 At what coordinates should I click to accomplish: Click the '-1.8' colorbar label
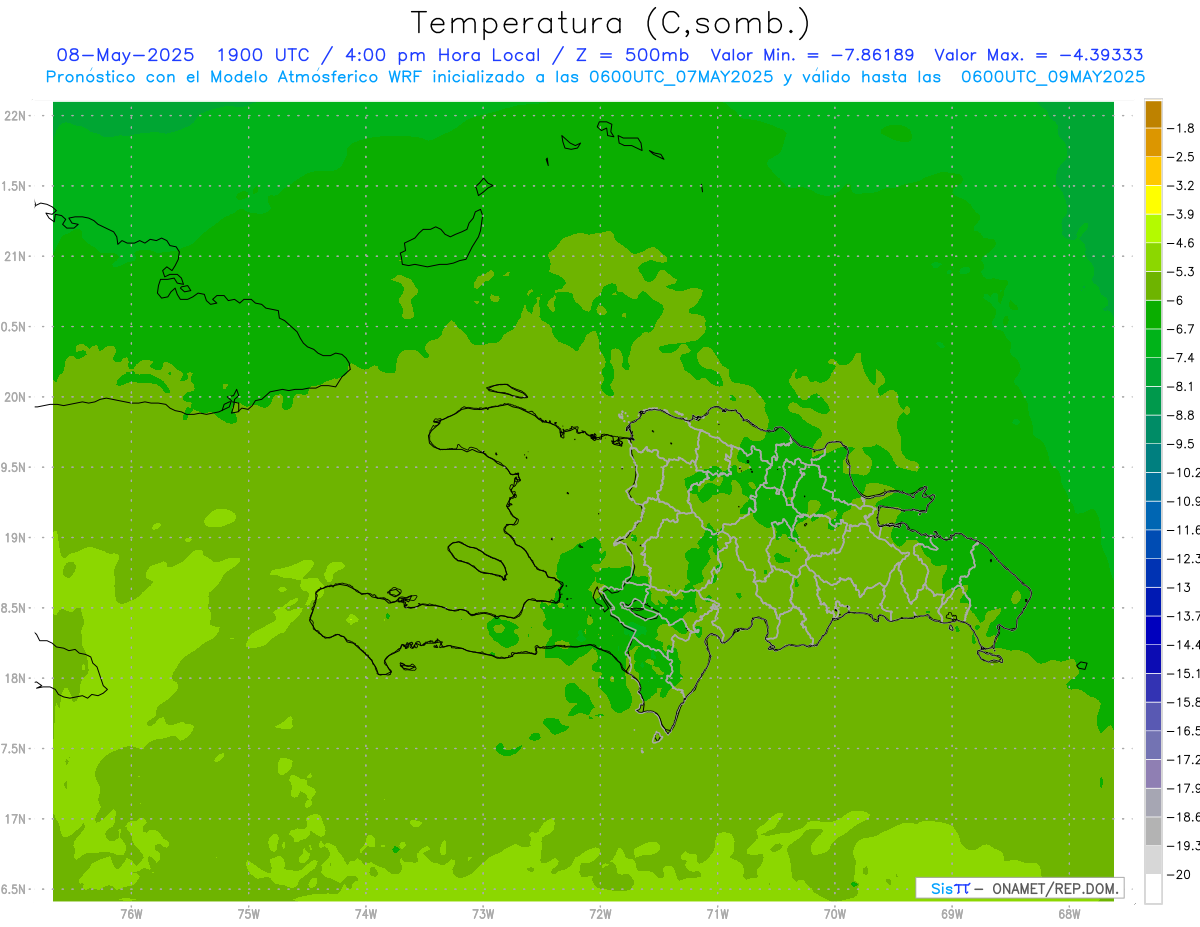[1181, 128]
